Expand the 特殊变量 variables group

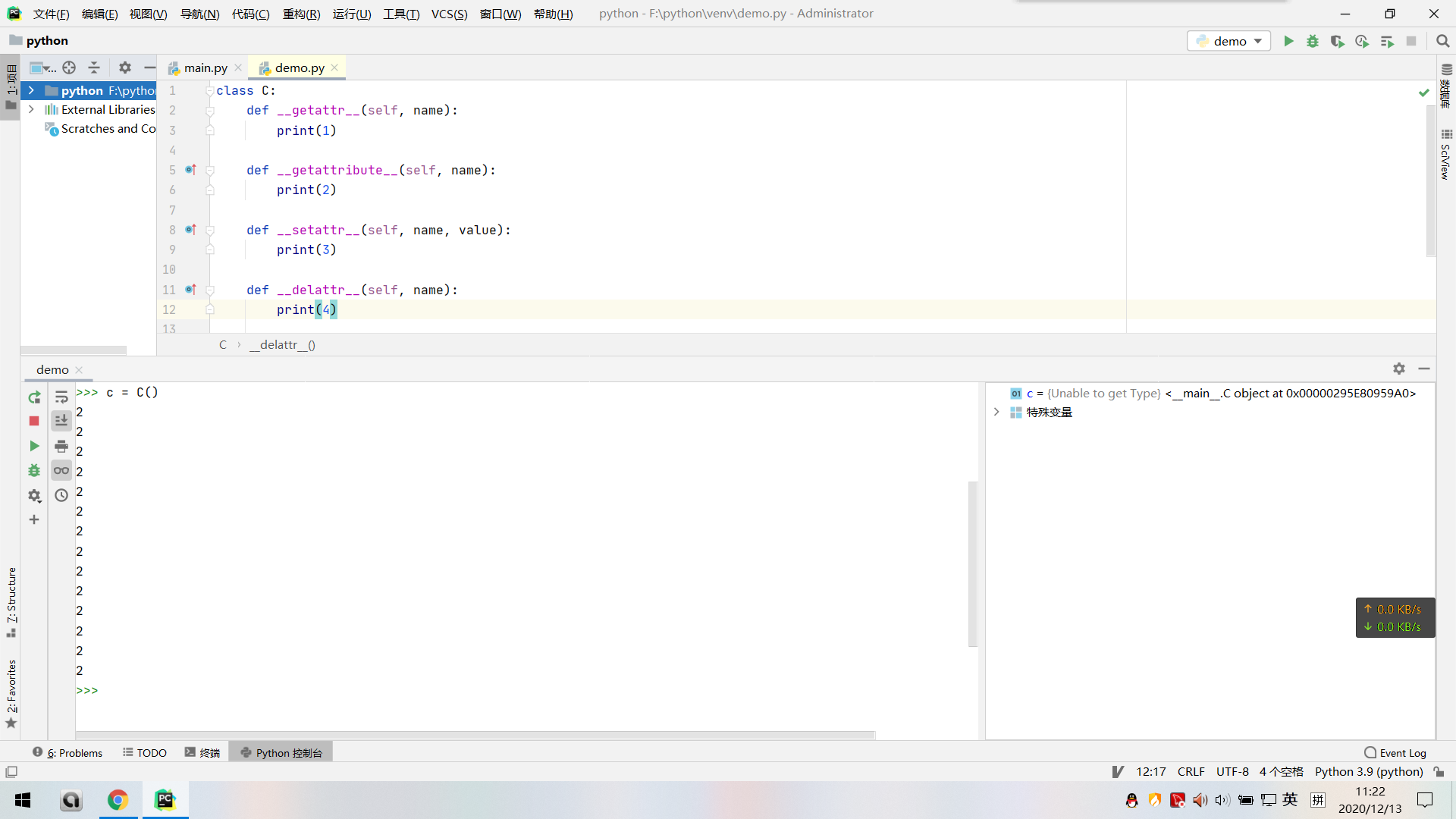point(996,413)
